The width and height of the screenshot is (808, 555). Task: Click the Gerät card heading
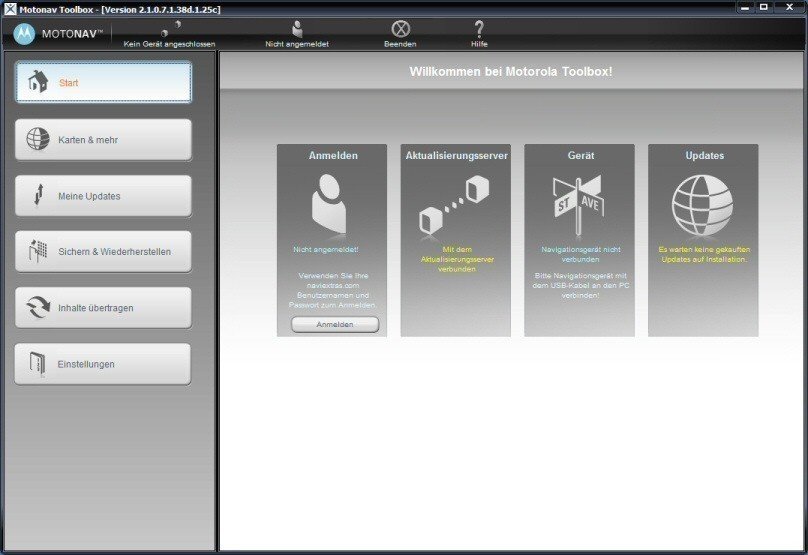pyautogui.click(x=581, y=155)
